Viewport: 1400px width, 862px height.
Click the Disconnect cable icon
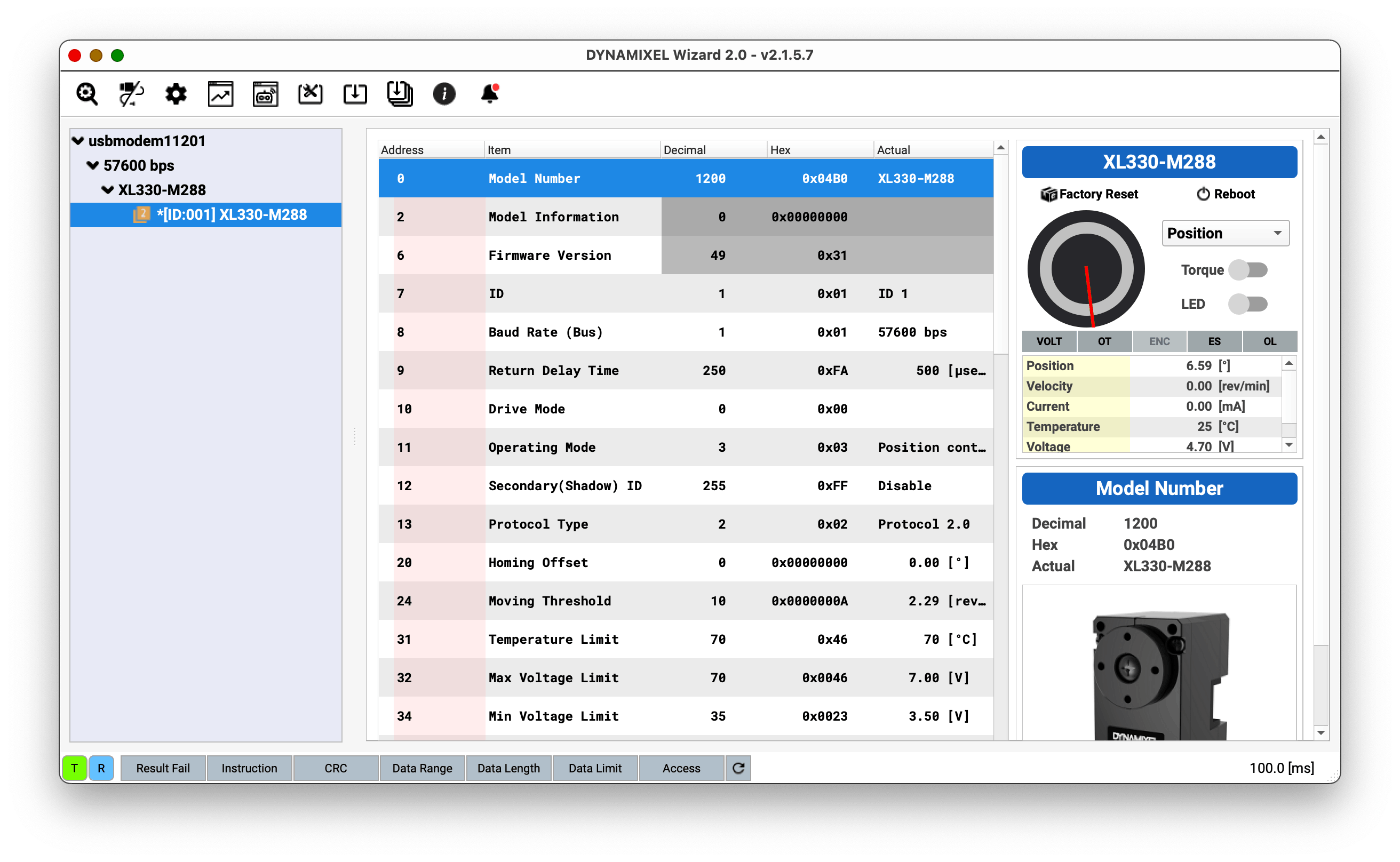pos(131,94)
